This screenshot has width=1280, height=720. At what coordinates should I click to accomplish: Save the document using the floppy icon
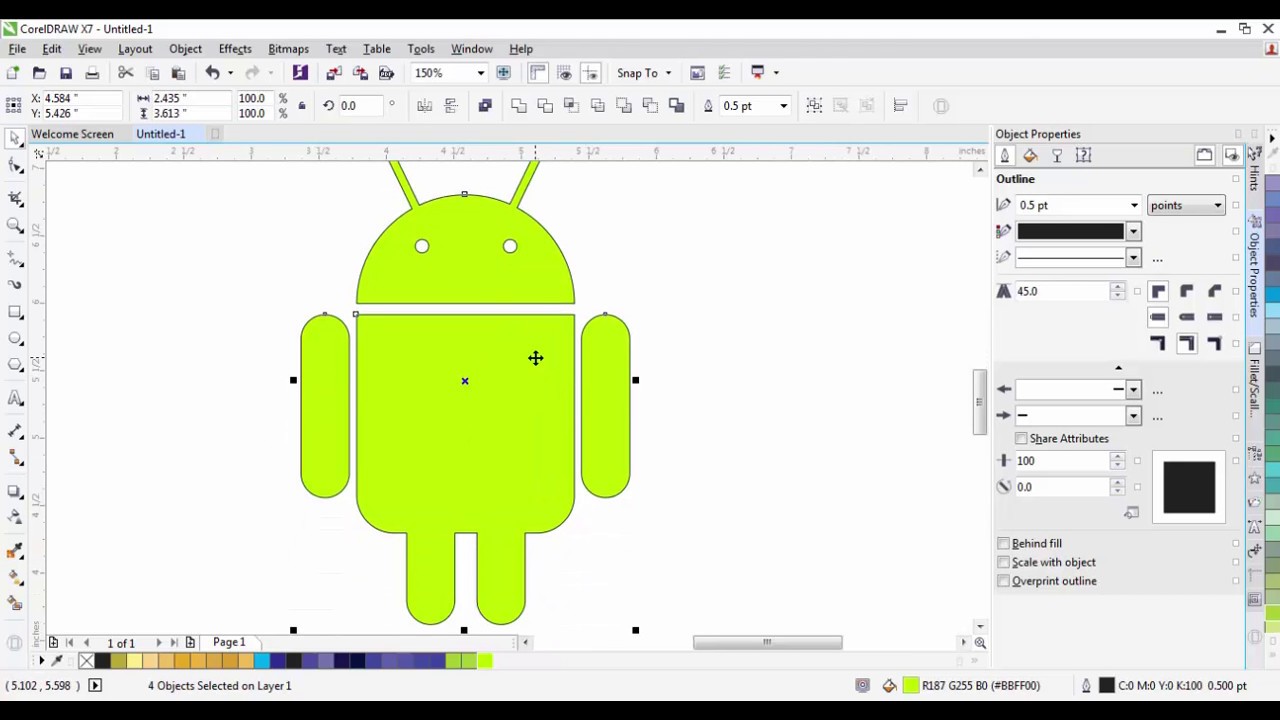point(66,73)
